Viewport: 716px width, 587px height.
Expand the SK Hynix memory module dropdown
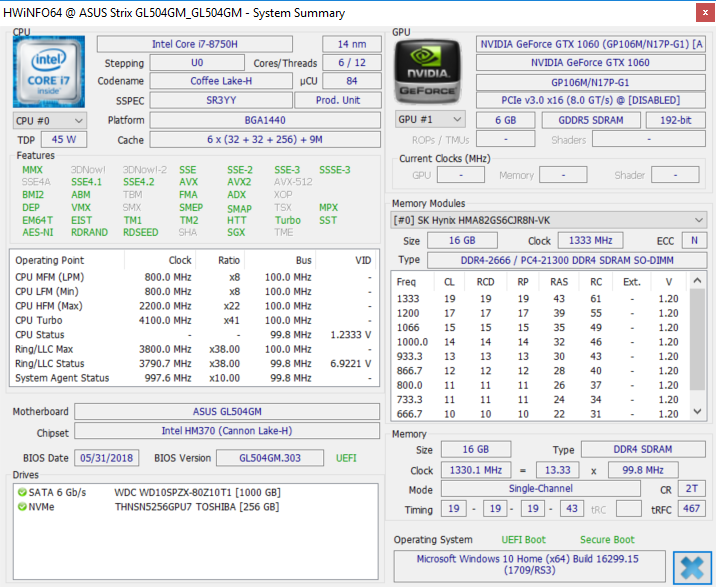[x=549, y=221]
